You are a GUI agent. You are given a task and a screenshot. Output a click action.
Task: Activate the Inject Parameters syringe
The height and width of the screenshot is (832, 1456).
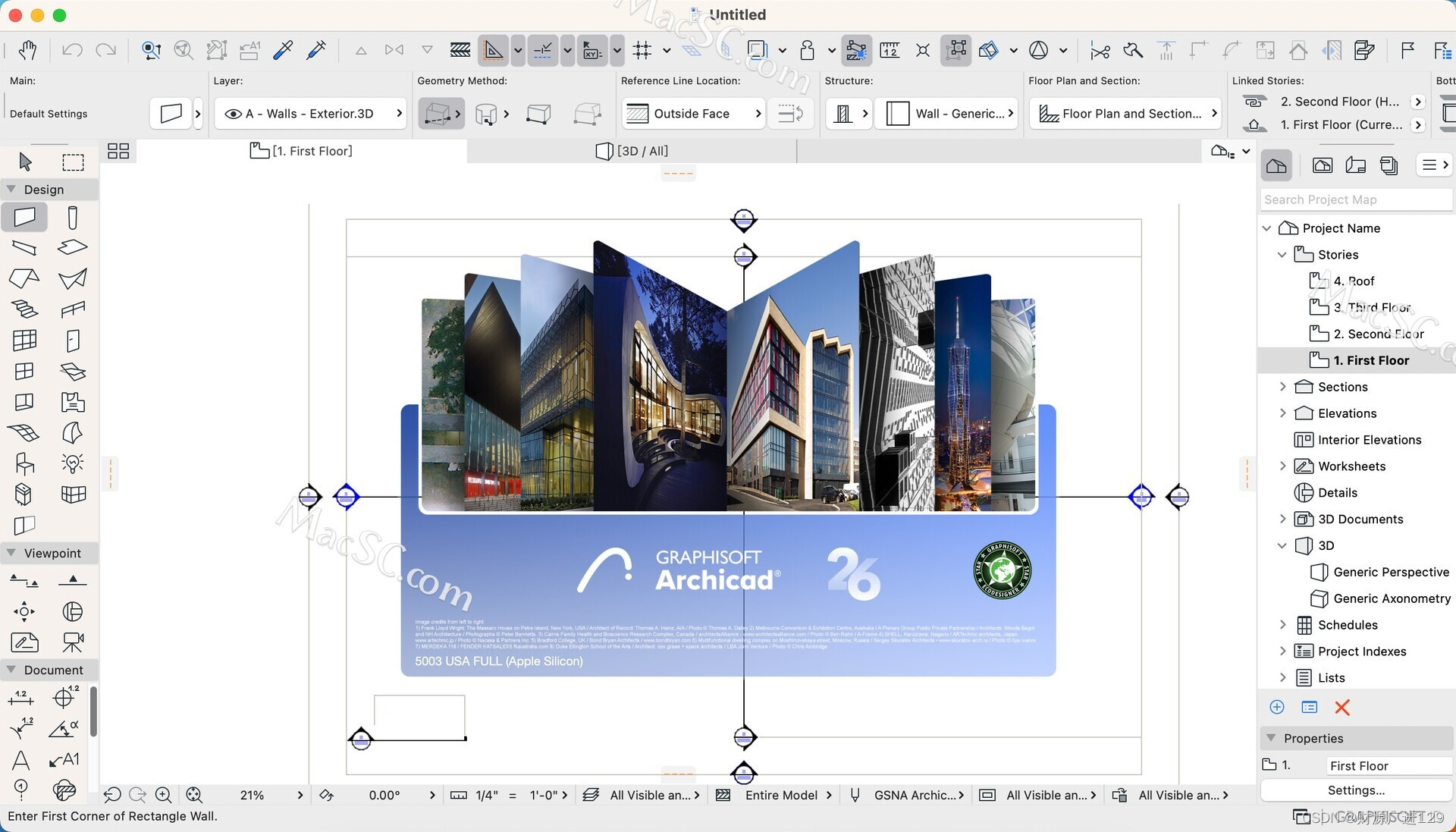(x=316, y=50)
